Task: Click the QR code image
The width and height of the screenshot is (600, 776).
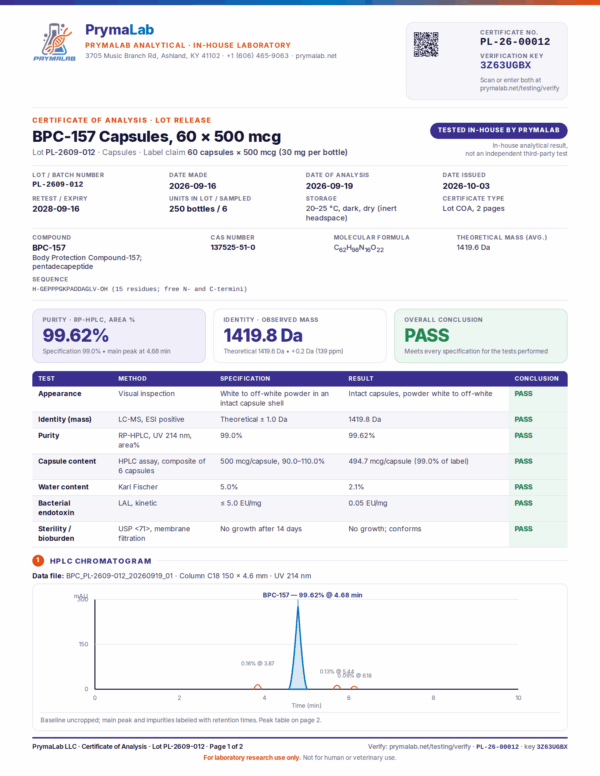Action: click(x=426, y=45)
